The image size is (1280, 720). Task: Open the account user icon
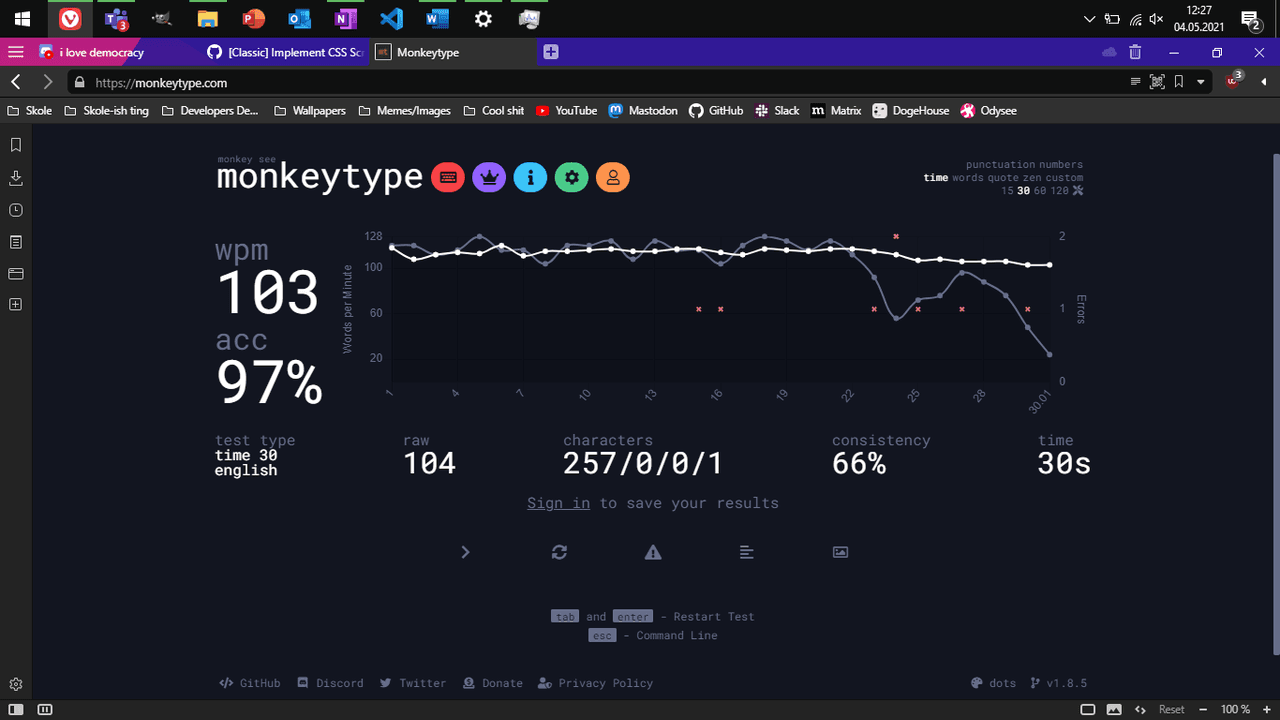click(612, 178)
